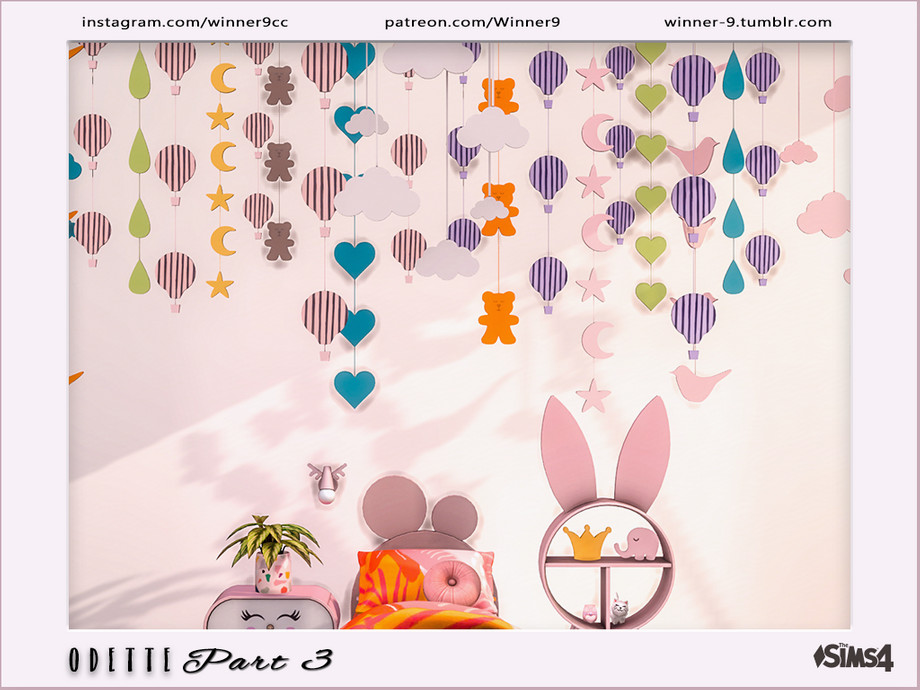
Task: Select the pink elephant figurine
Action: pyautogui.click(x=636, y=544)
